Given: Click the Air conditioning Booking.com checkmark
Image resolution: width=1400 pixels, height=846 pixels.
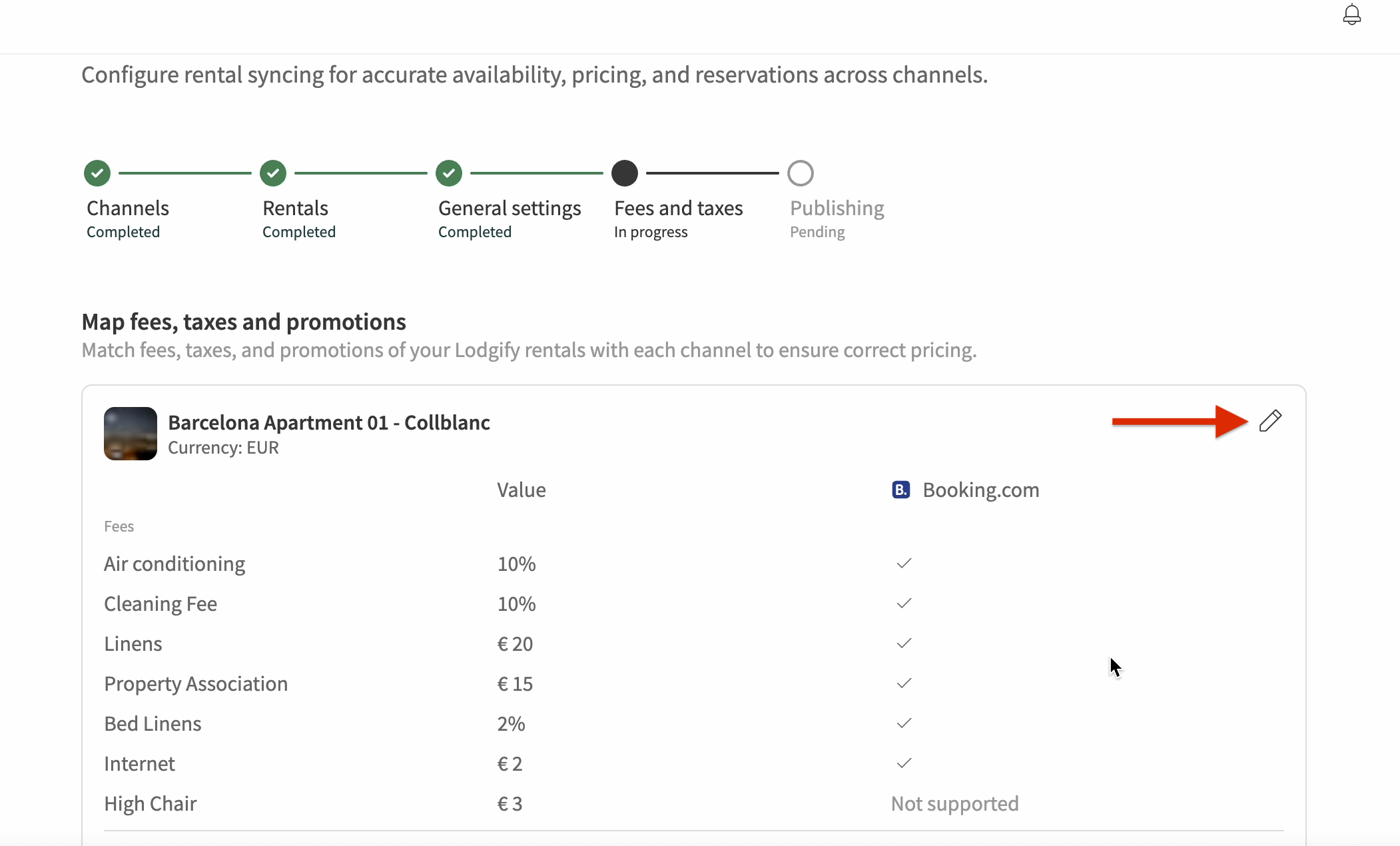Looking at the screenshot, I should click(904, 564).
